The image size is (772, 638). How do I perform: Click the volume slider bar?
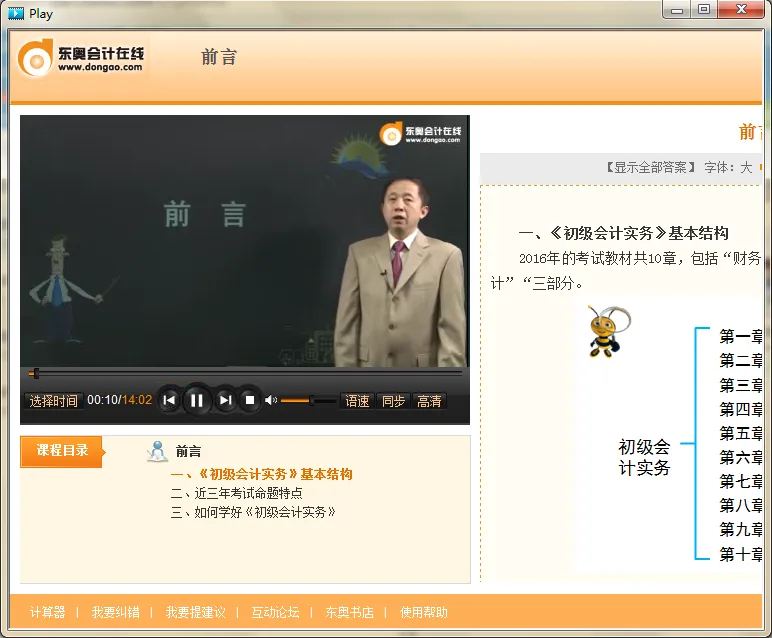[308, 400]
